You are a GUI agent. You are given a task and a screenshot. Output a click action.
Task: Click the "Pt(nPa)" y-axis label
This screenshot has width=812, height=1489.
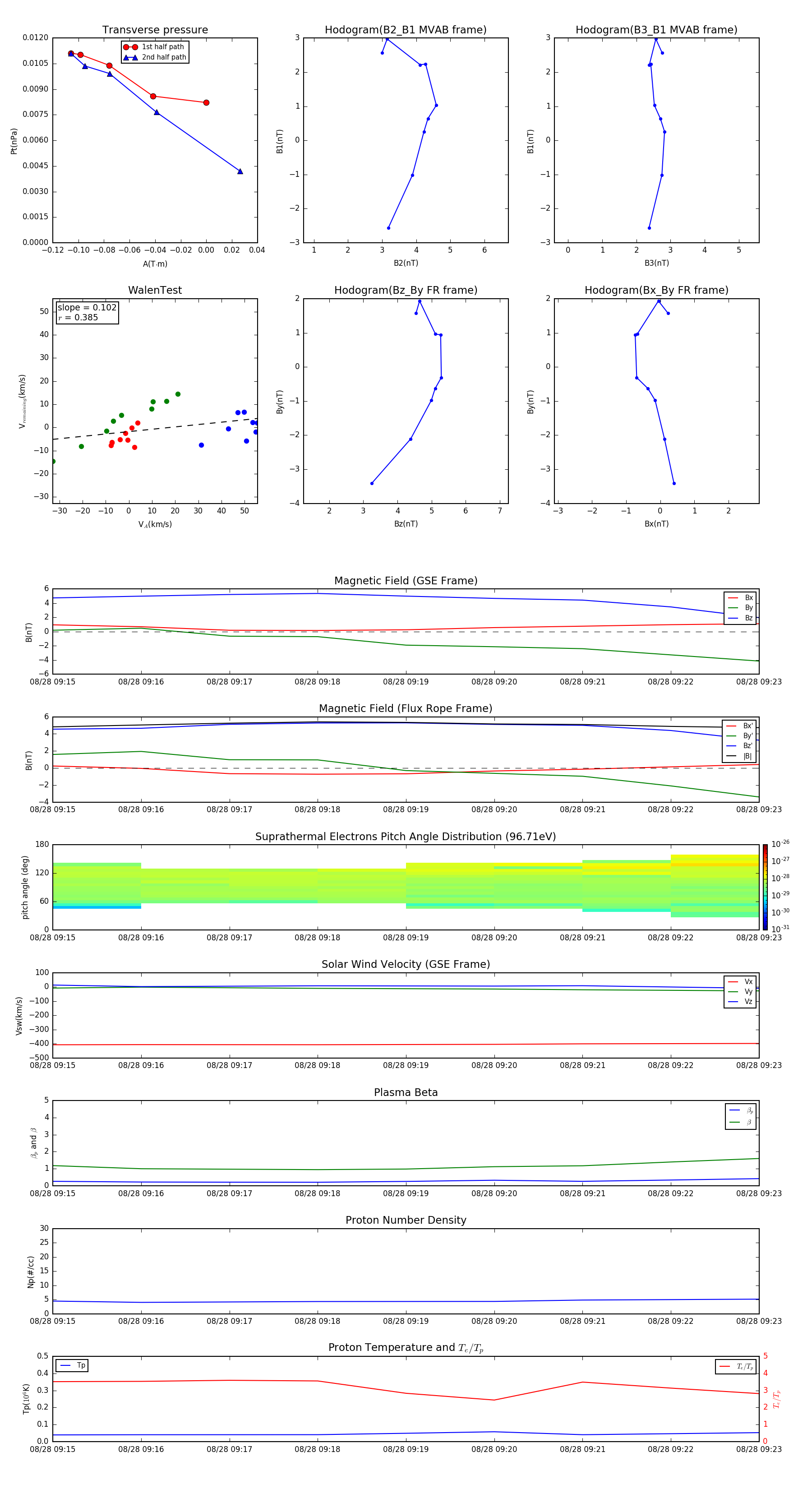point(14,140)
